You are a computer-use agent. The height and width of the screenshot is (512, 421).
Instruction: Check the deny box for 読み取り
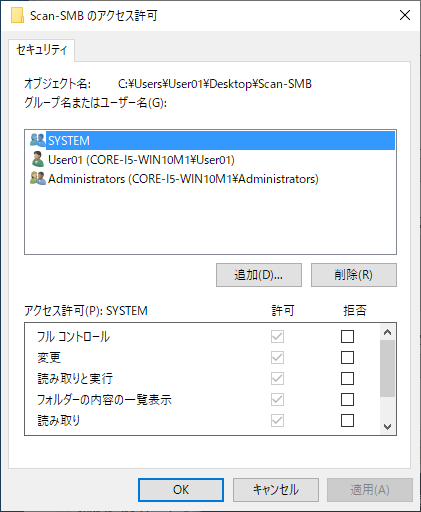click(347, 420)
